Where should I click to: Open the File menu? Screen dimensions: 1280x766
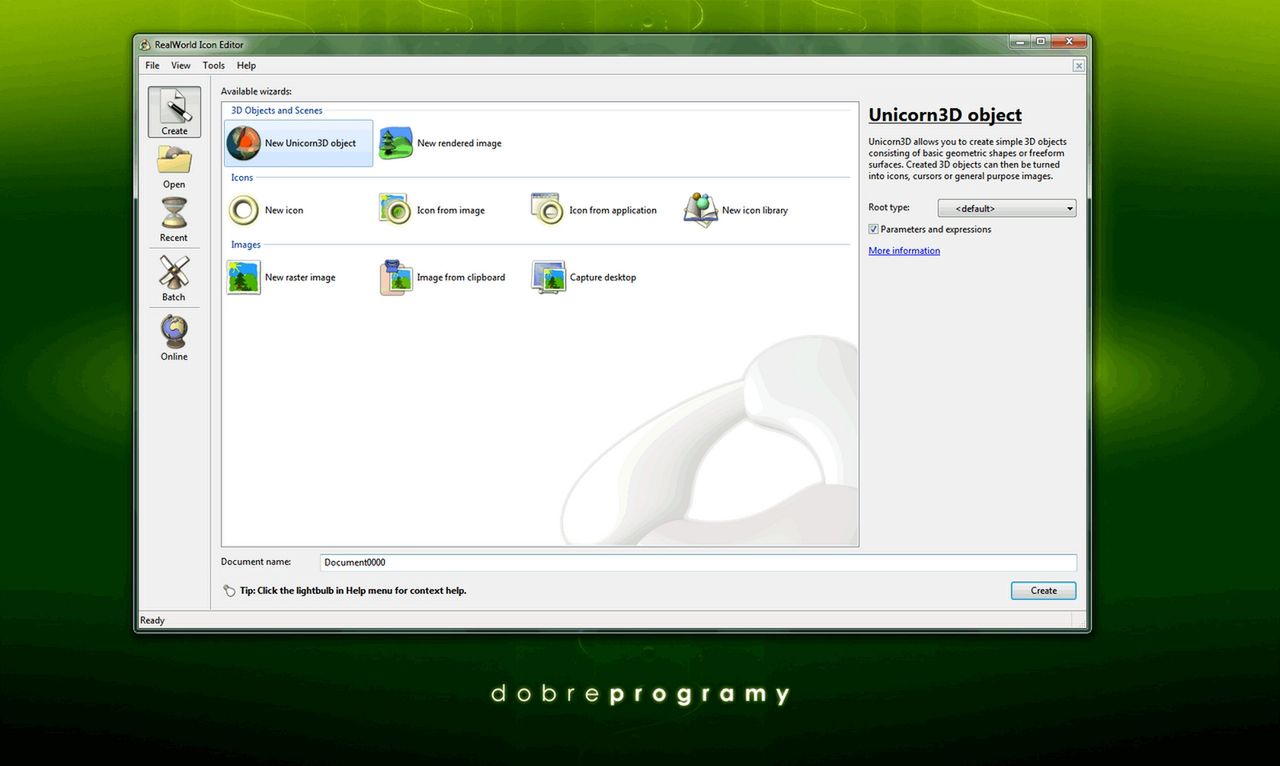click(152, 66)
